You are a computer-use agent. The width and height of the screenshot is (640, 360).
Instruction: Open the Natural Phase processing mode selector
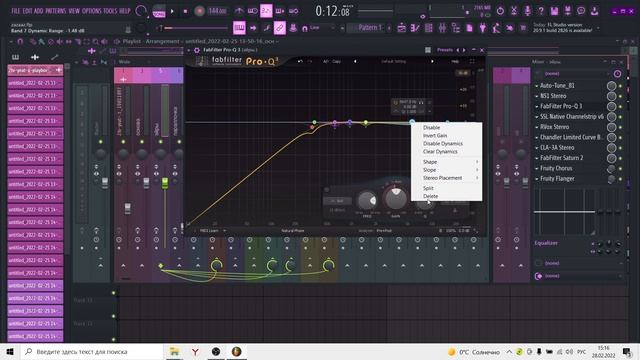coord(293,231)
